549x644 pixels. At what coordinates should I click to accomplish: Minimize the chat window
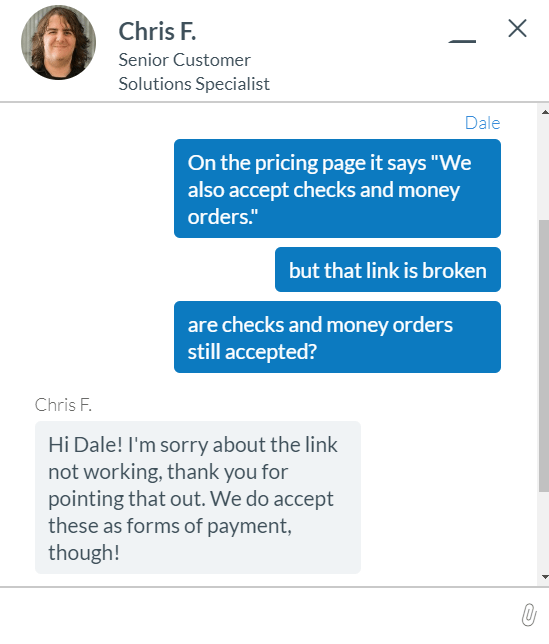click(x=462, y=41)
